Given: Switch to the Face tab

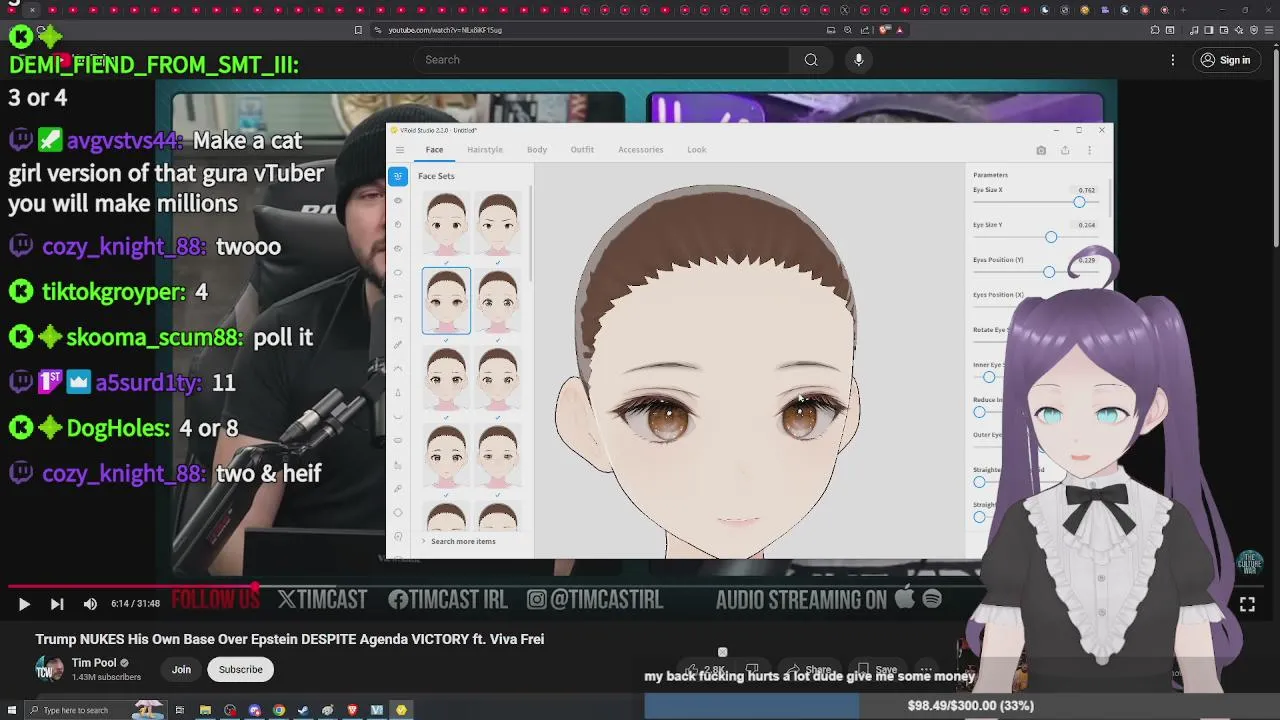Looking at the screenshot, I should 434,150.
